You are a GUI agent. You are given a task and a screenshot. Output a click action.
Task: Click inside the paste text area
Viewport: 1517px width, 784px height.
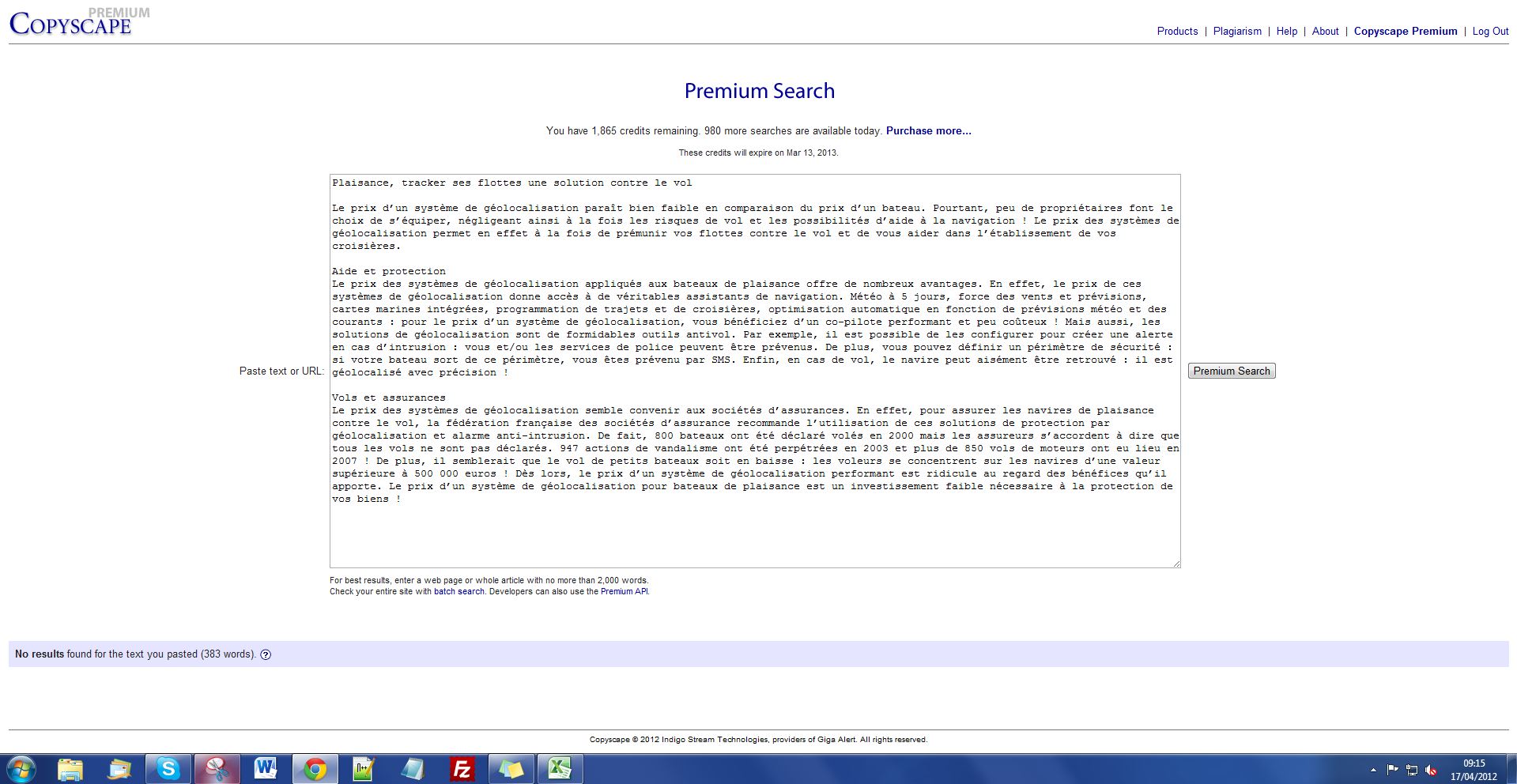coord(754,530)
